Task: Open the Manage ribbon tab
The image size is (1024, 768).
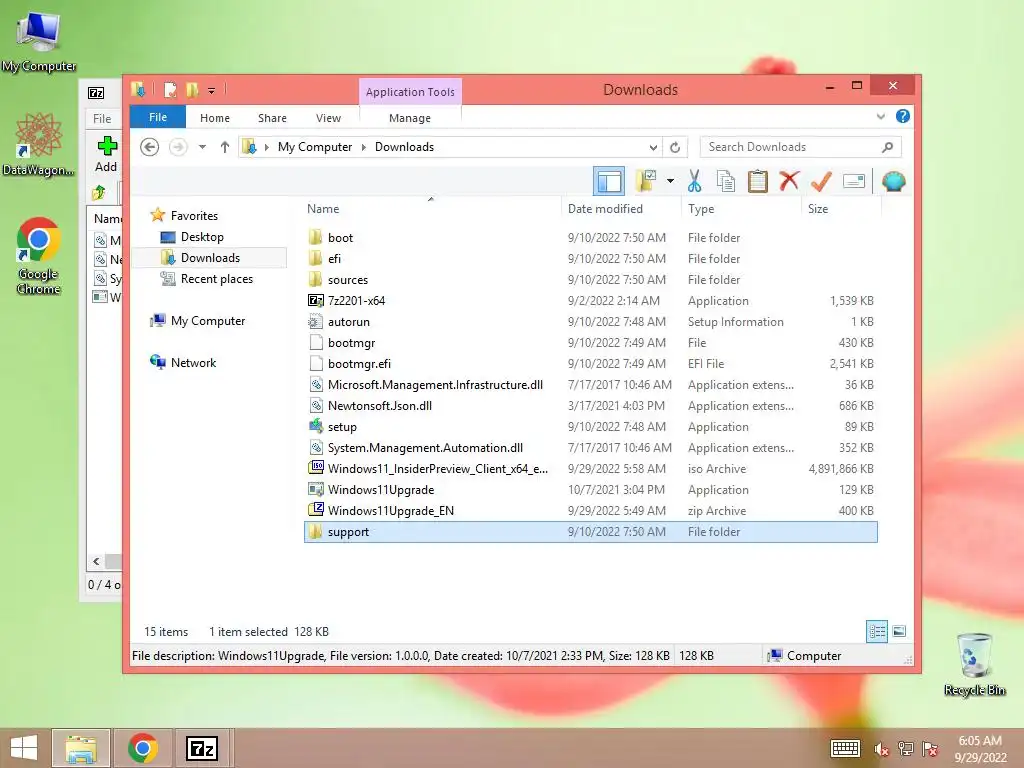Action: (409, 118)
